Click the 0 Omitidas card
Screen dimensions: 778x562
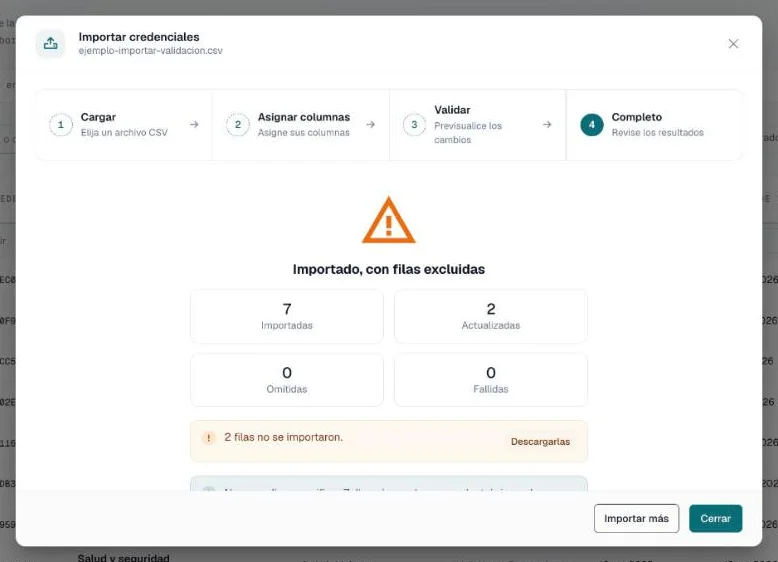coord(287,380)
